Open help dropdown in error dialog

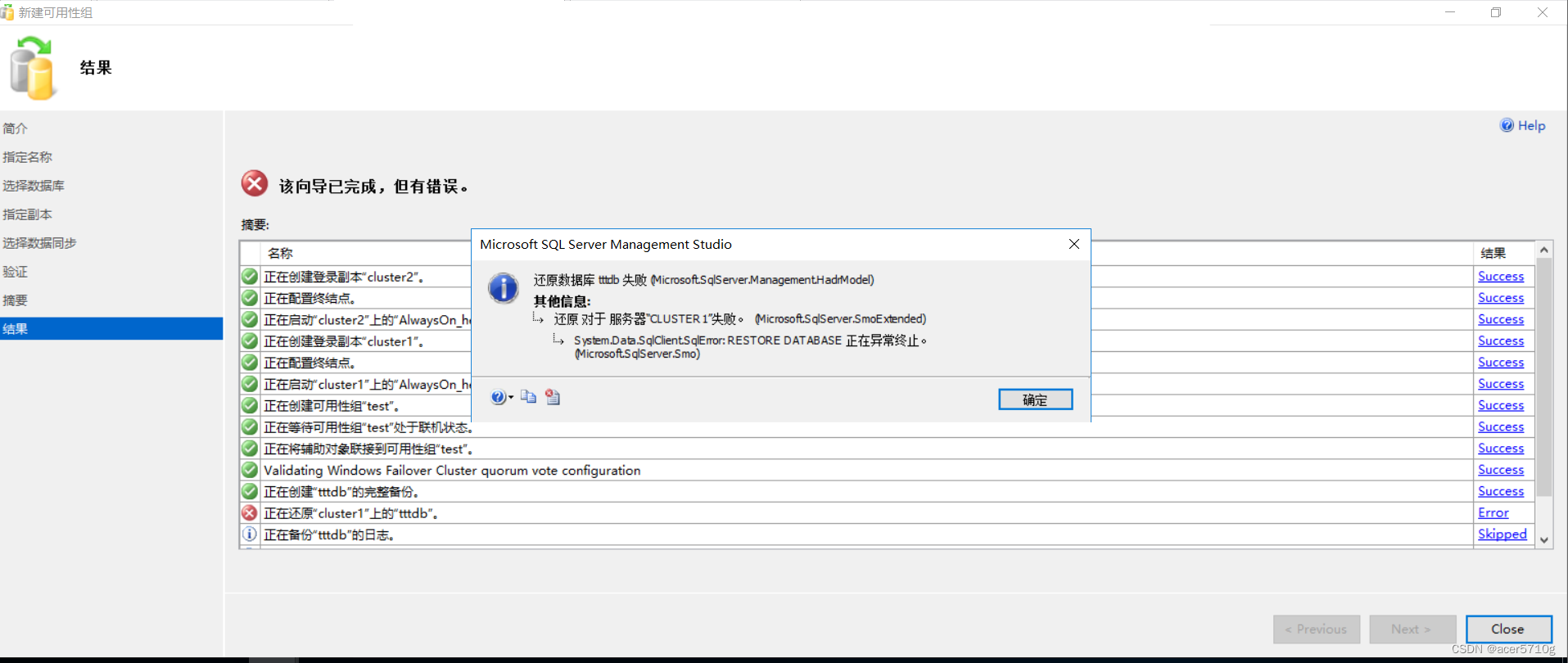click(x=502, y=398)
